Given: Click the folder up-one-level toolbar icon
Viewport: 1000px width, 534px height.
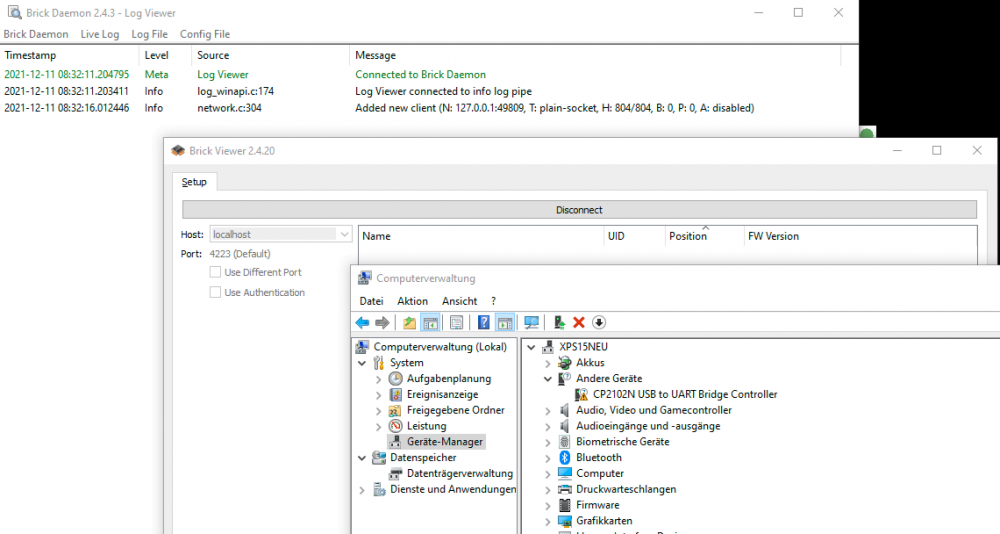Looking at the screenshot, I should [409, 322].
